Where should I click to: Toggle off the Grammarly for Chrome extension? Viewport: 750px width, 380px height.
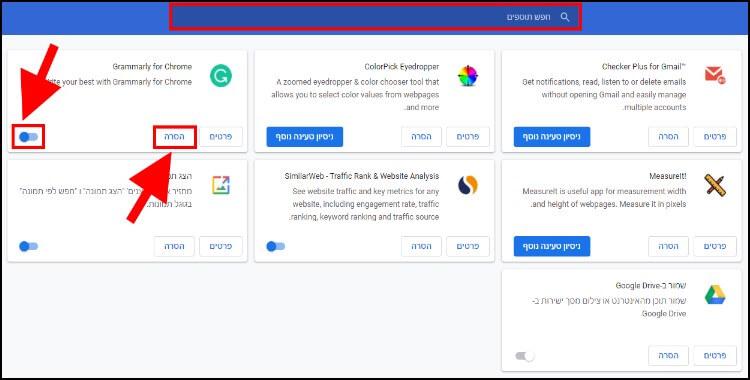(x=28, y=137)
